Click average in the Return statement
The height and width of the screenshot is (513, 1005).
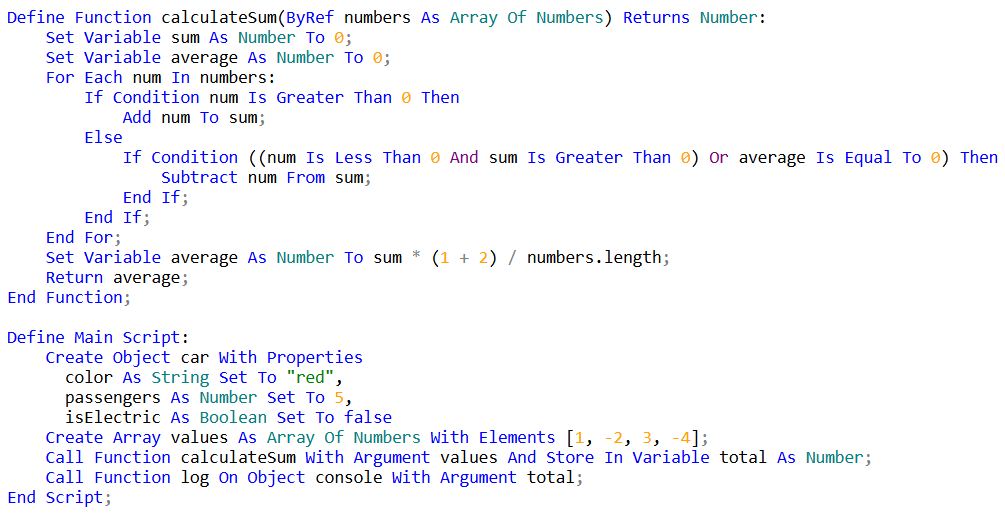[147, 277]
